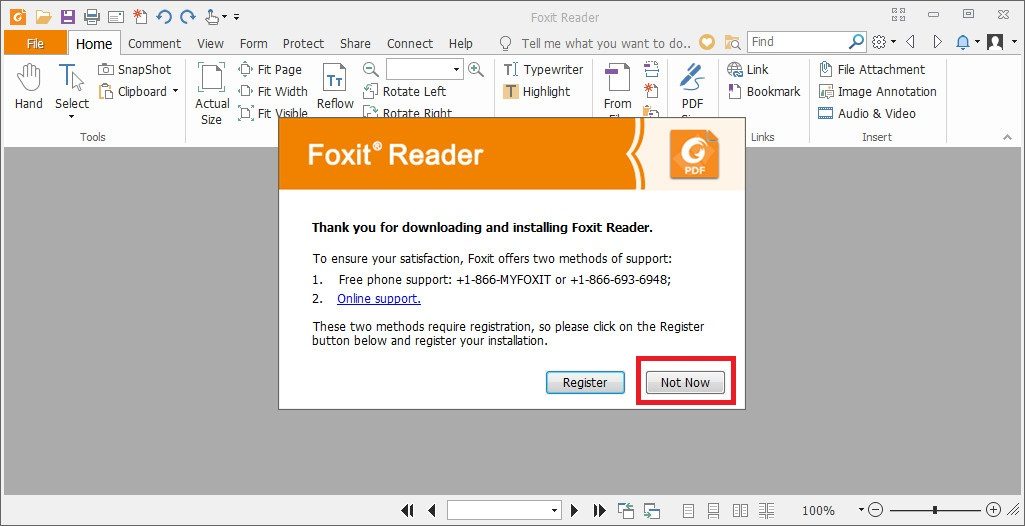1025x526 pixels.
Task: Click Audio & Video tool
Action: pyautogui.click(x=867, y=114)
